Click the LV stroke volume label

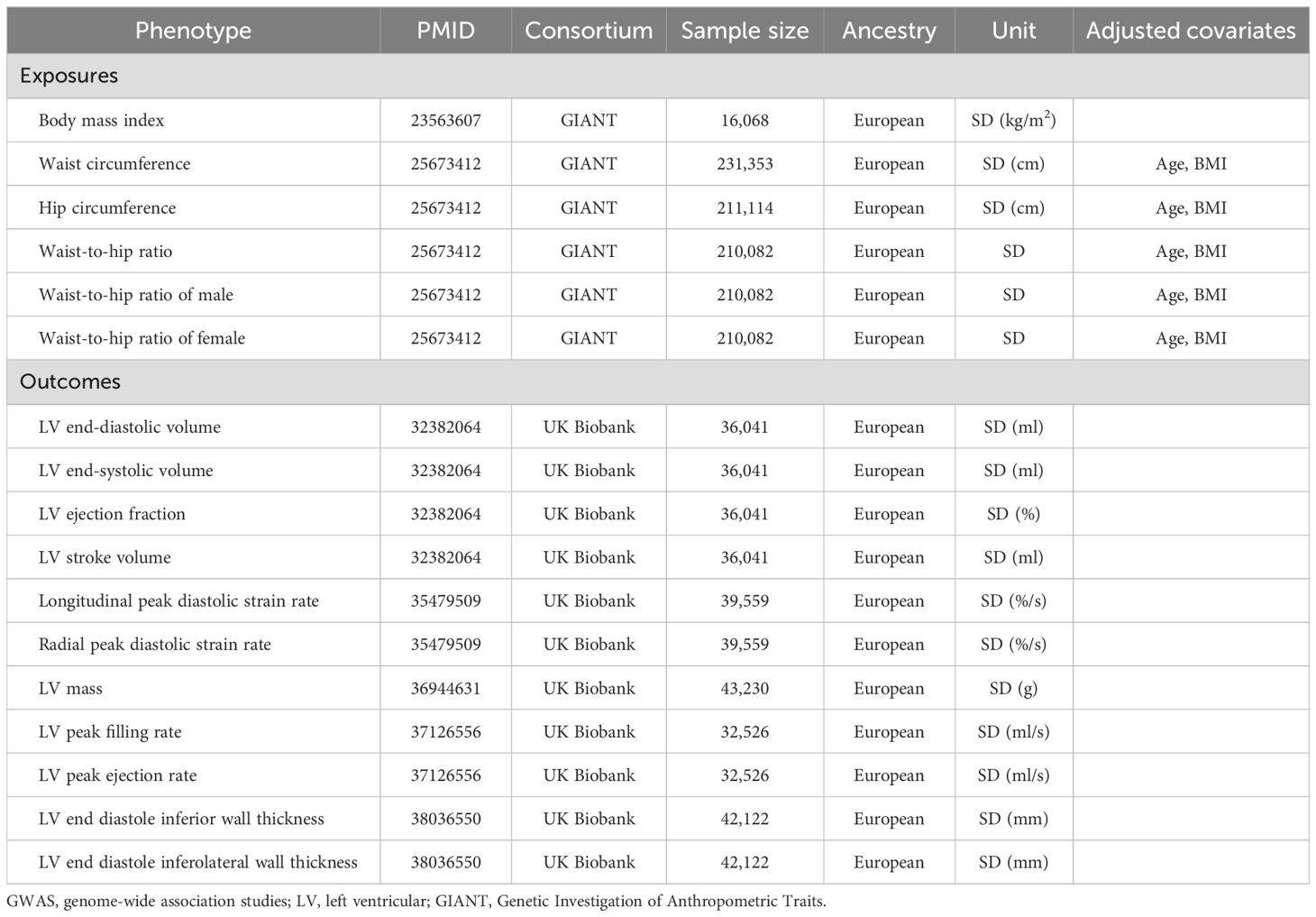point(105,557)
